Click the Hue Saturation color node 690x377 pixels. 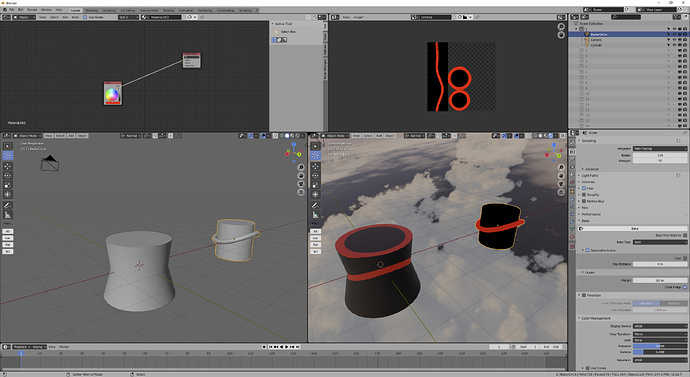pos(113,93)
